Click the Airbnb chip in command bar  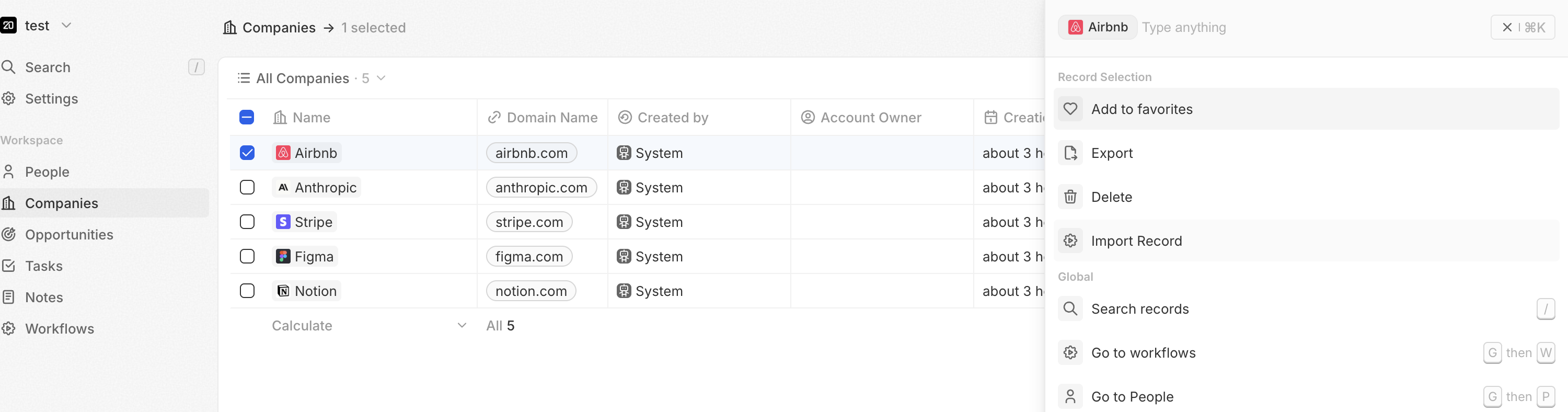click(x=1098, y=27)
